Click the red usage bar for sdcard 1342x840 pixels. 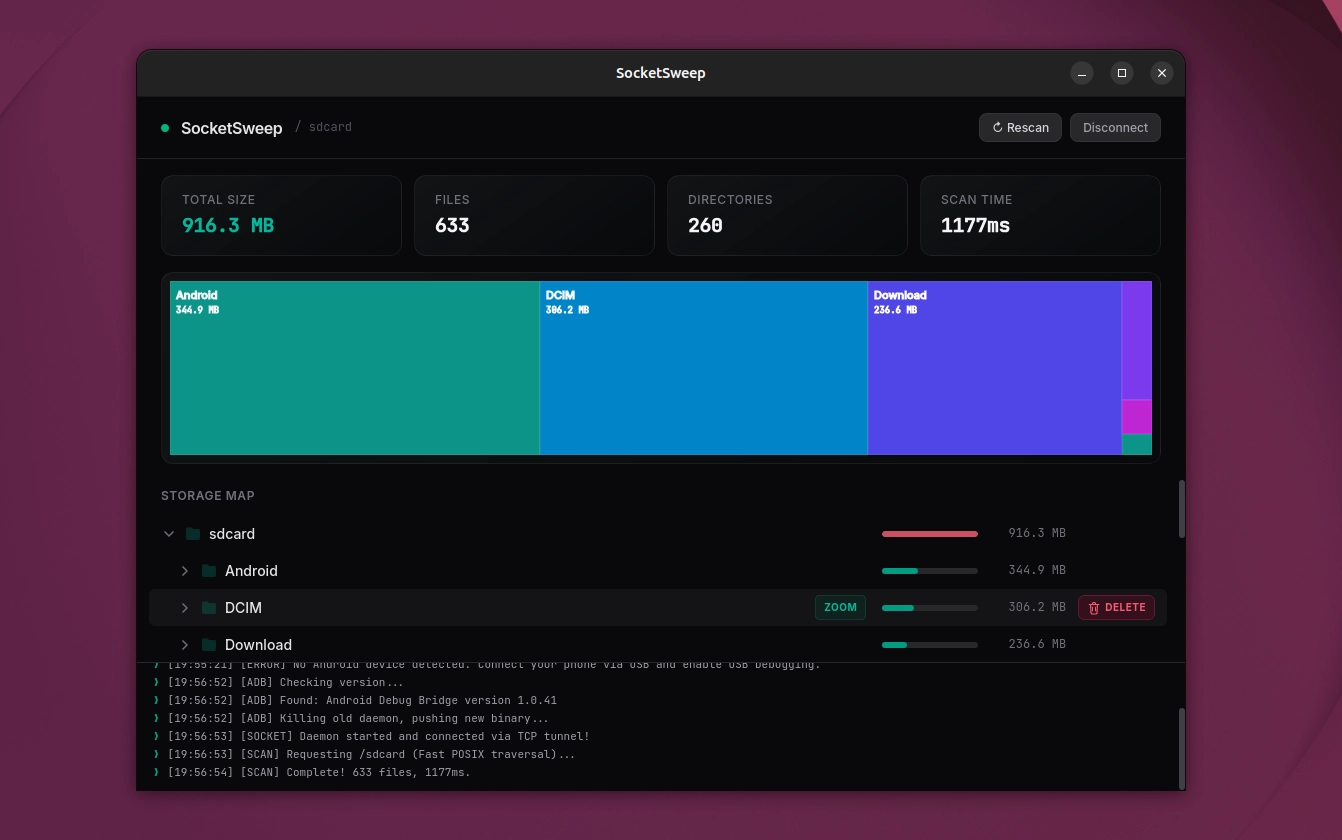[x=930, y=534]
